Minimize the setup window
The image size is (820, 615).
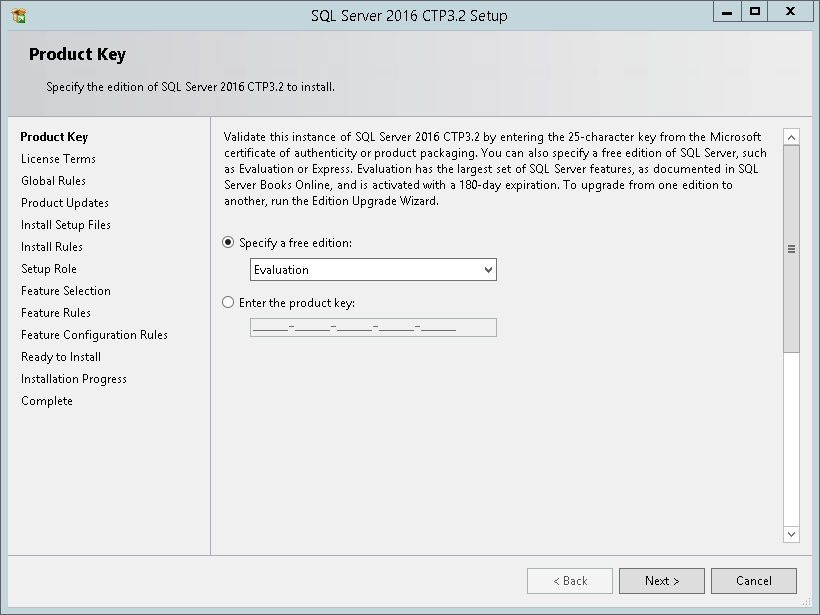(727, 12)
